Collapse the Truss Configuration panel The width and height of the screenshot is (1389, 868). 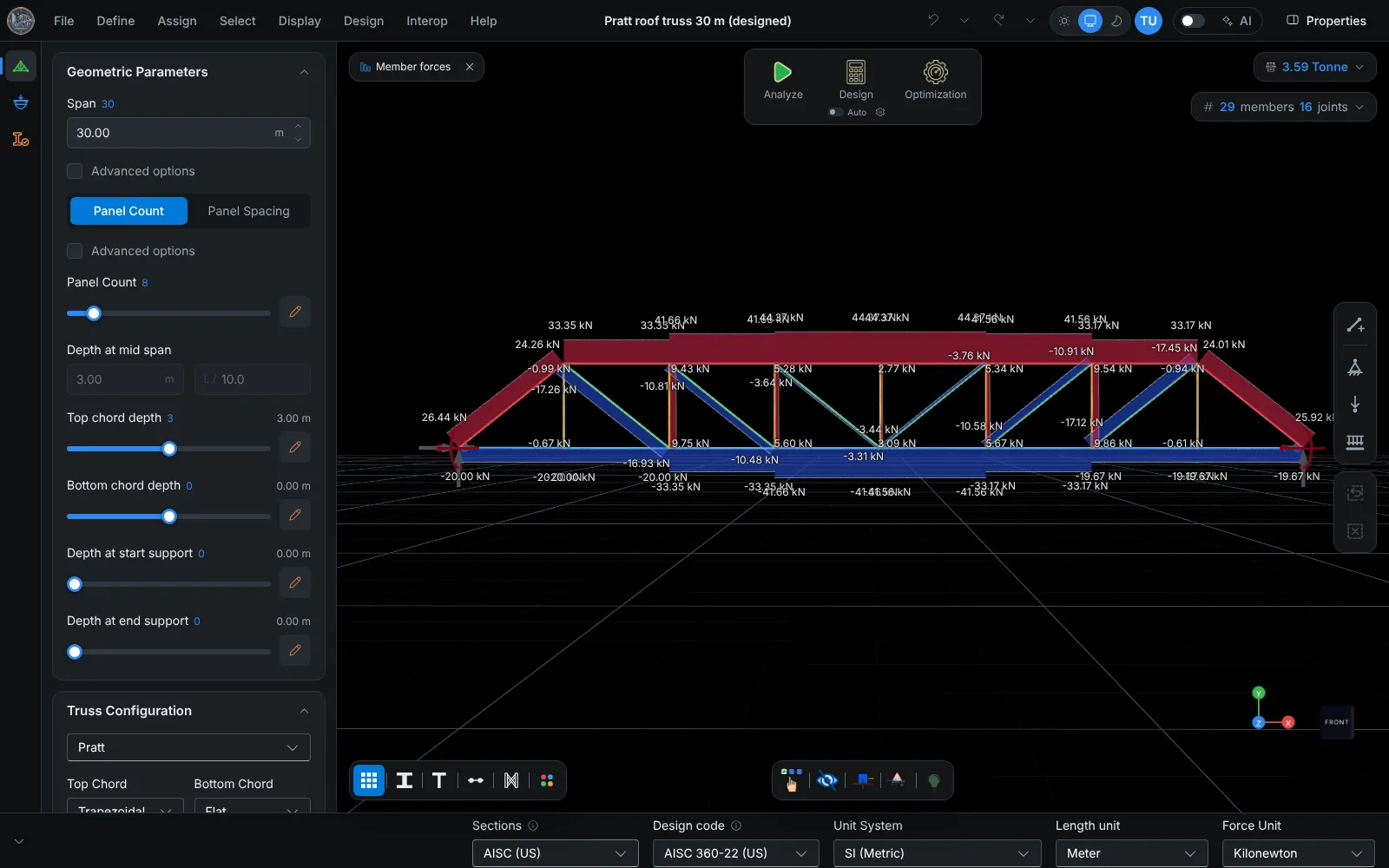pos(304,711)
